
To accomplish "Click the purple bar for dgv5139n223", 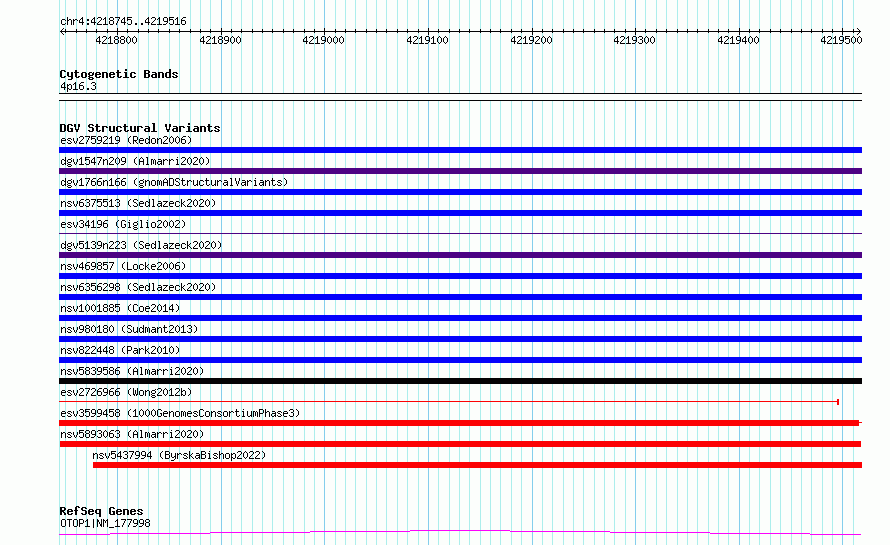I will (x=460, y=255).
